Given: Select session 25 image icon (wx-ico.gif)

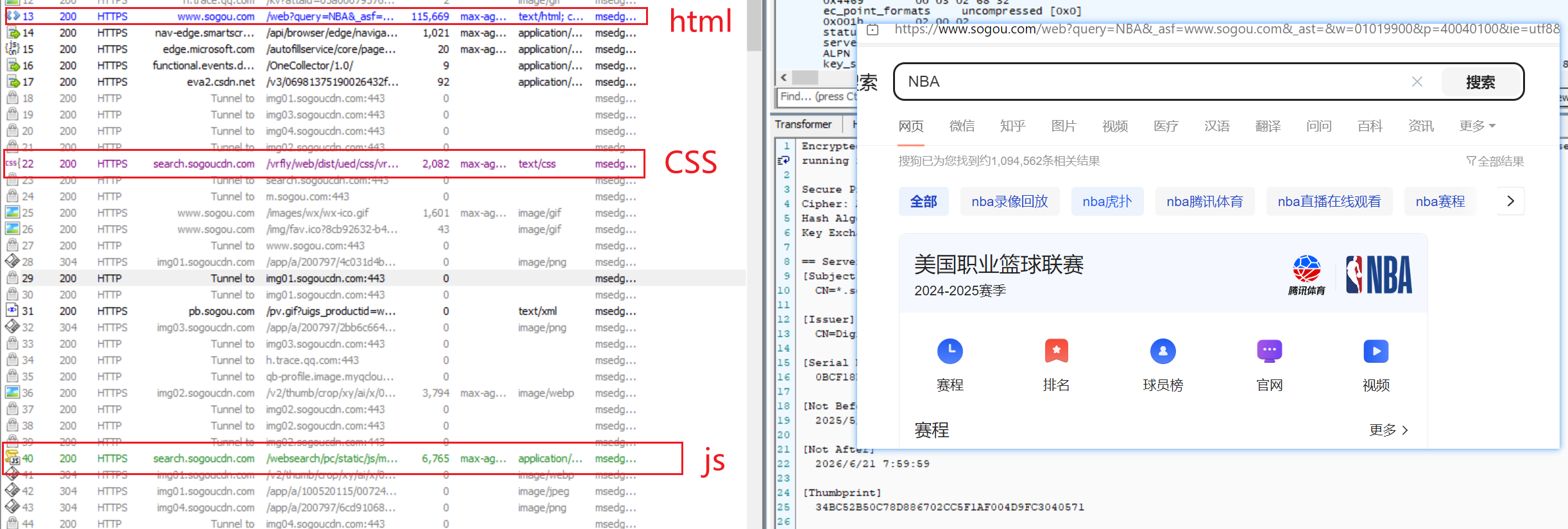Looking at the screenshot, I should click(13, 212).
